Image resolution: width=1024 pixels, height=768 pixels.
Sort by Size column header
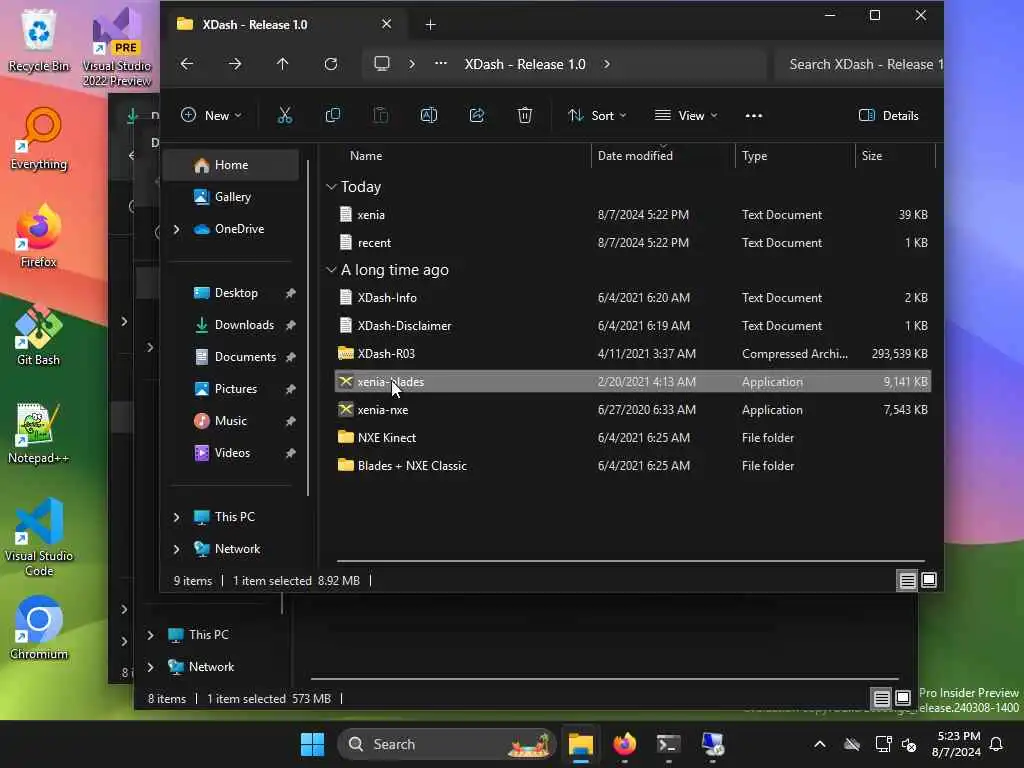[x=895, y=156]
